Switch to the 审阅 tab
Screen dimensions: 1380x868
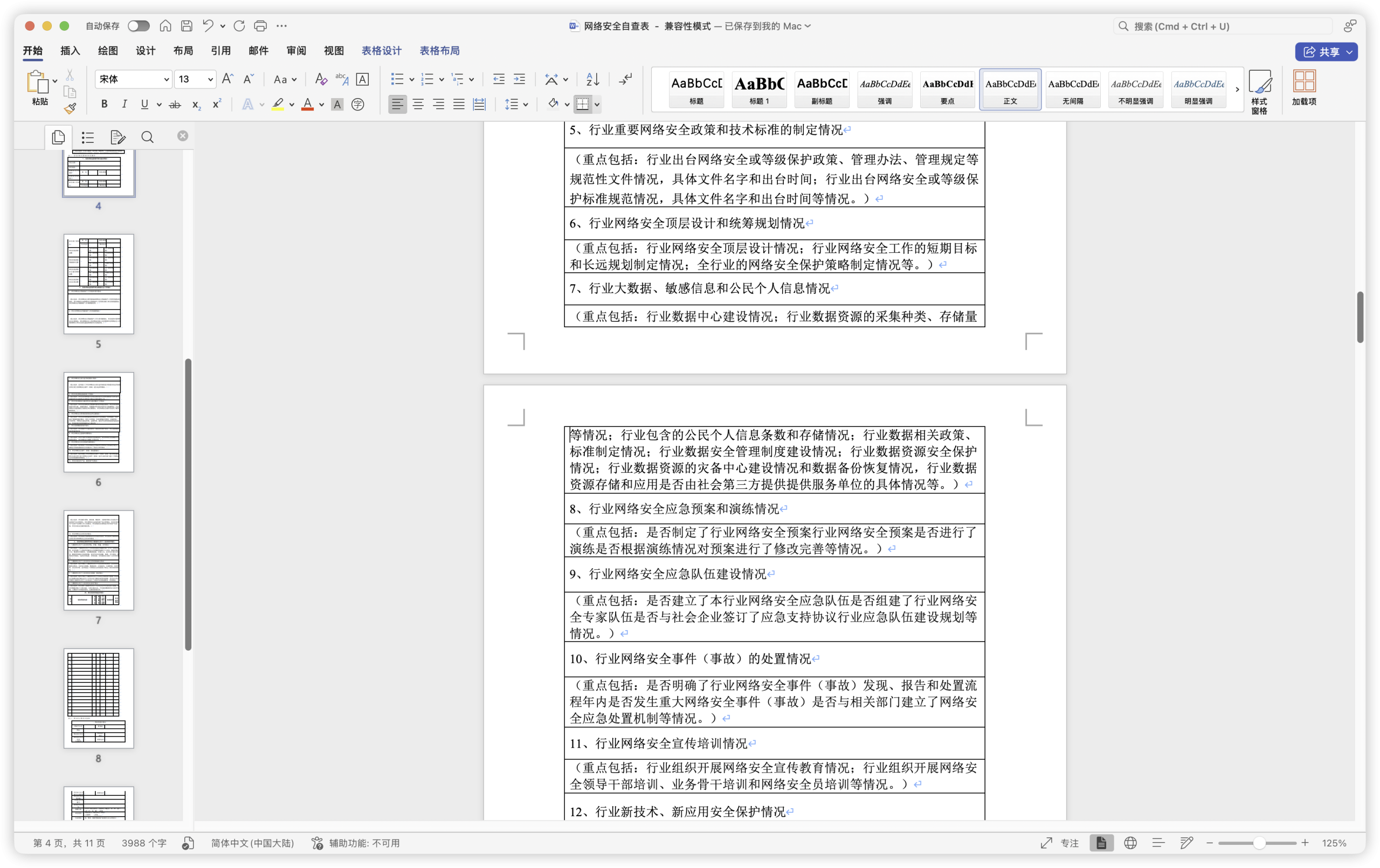[x=296, y=51]
